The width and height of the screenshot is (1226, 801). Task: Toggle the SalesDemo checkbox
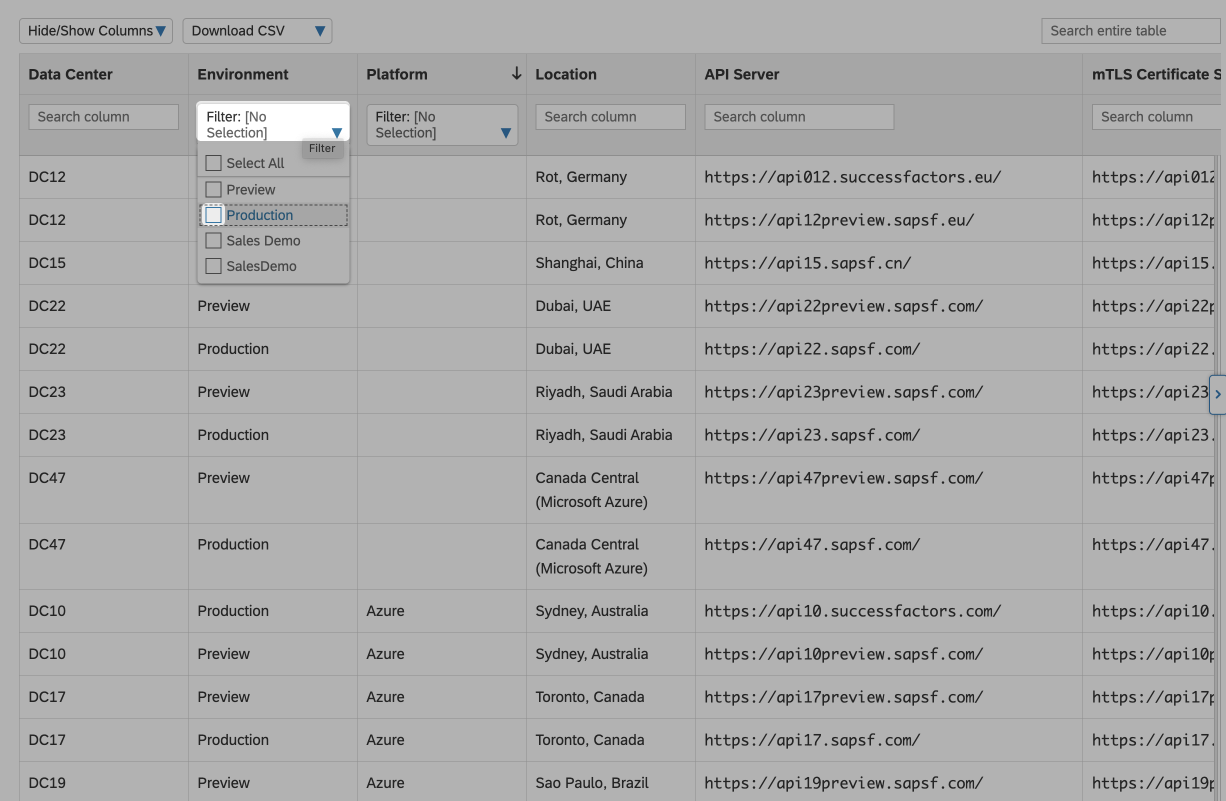point(213,267)
